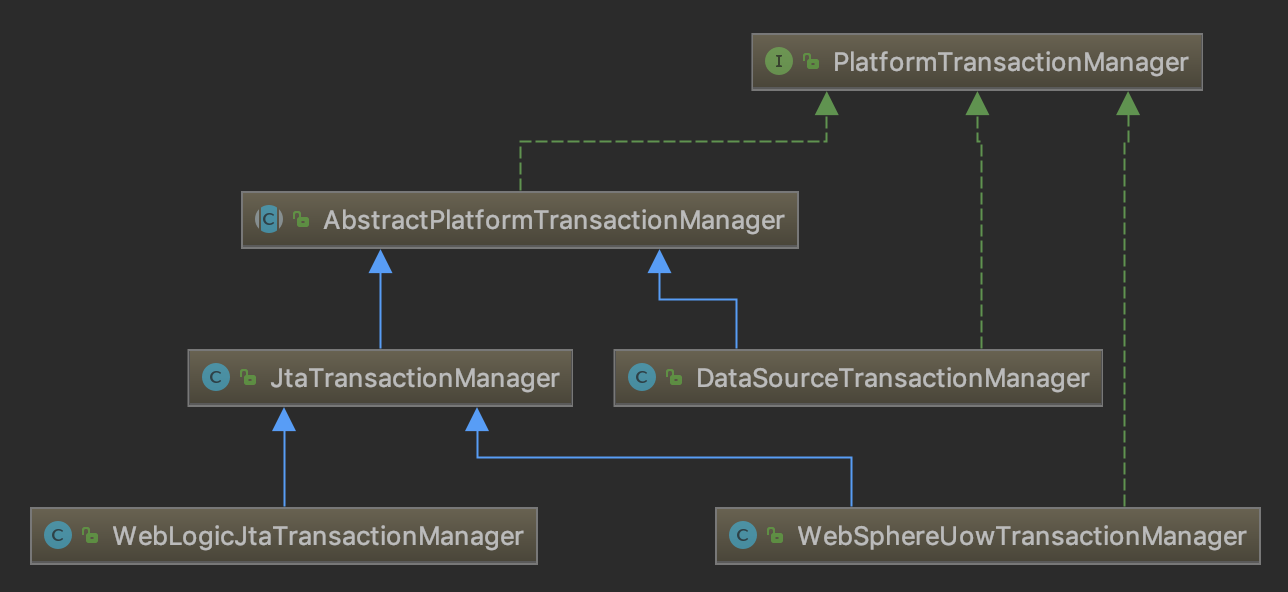
Task: Click the green lock icon on WebSphereUowTransactionManager
Action: click(x=775, y=536)
